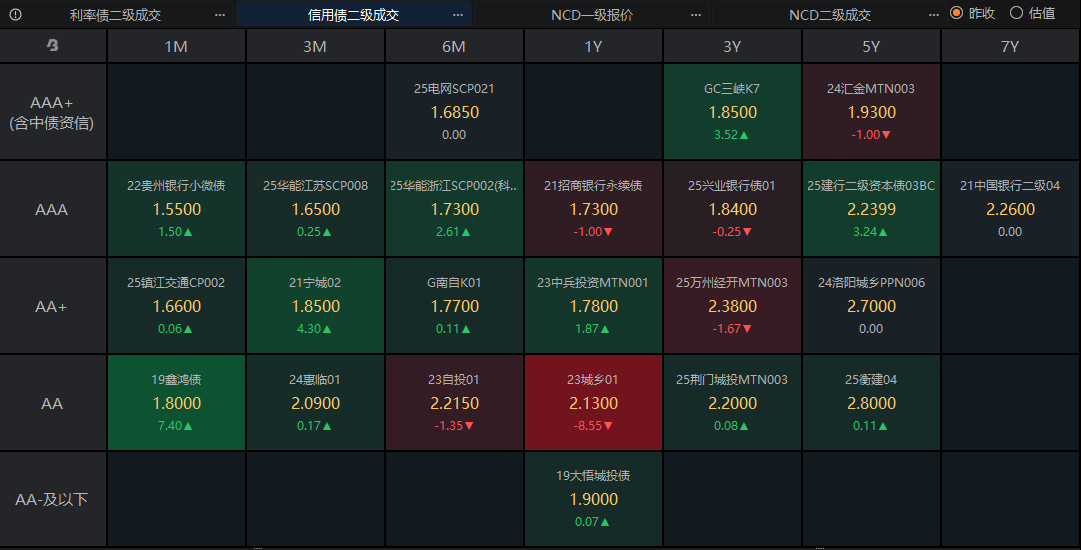Select the 昨收 radio button

pos(957,13)
